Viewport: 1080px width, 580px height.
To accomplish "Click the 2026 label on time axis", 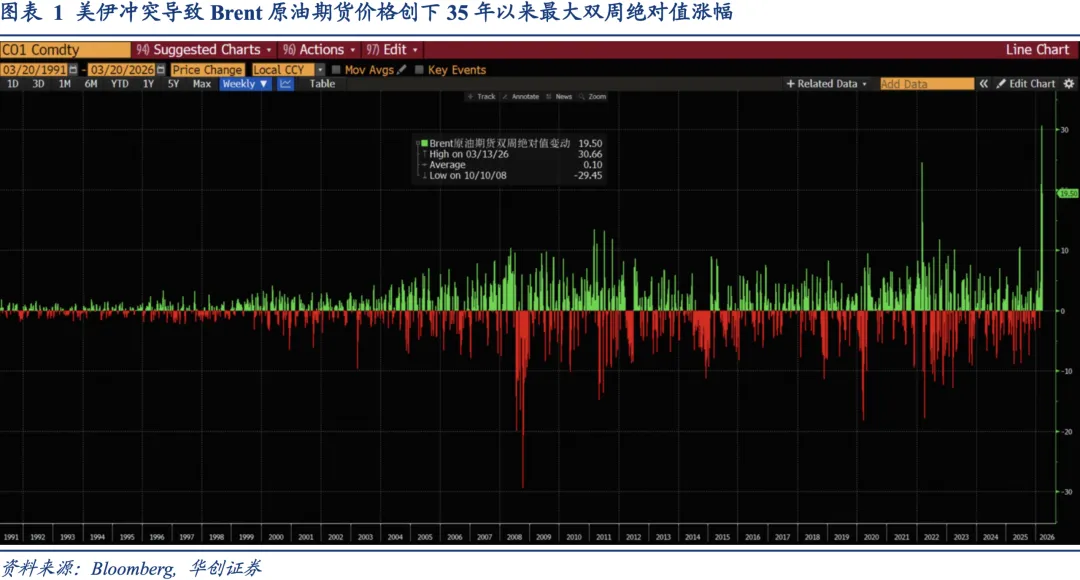I will [x=1046, y=537].
